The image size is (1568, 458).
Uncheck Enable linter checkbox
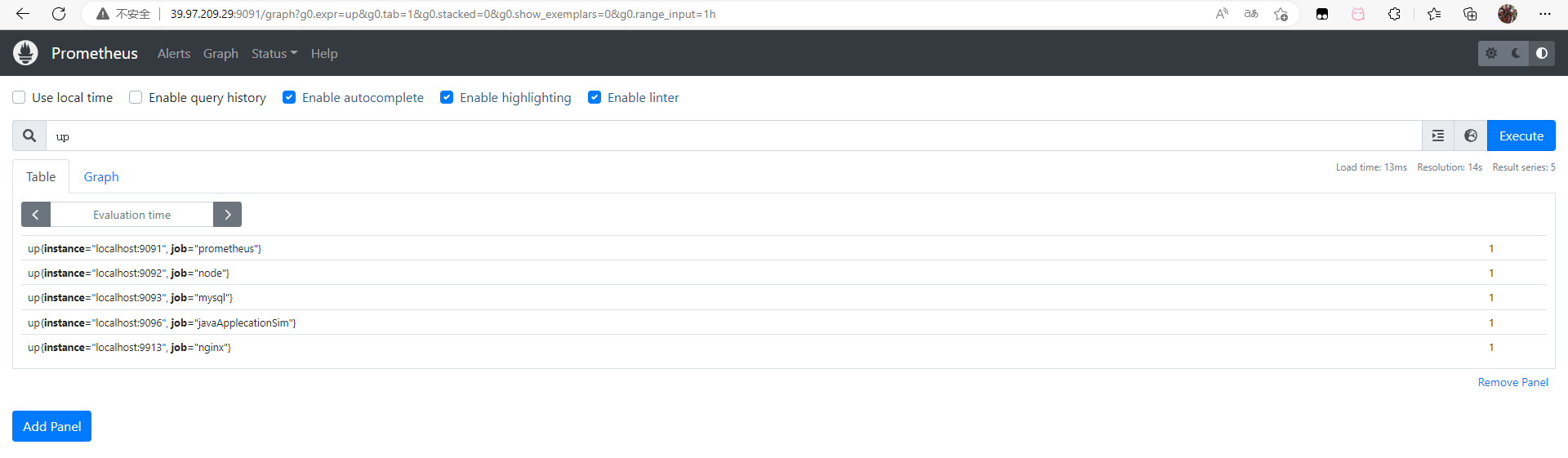pyautogui.click(x=595, y=97)
